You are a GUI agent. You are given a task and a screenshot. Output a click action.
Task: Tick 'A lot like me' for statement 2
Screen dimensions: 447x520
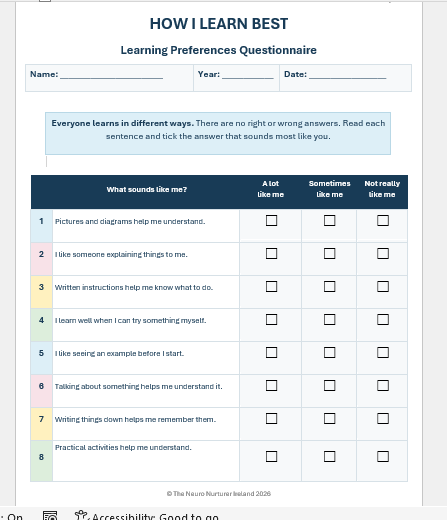(x=271, y=253)
